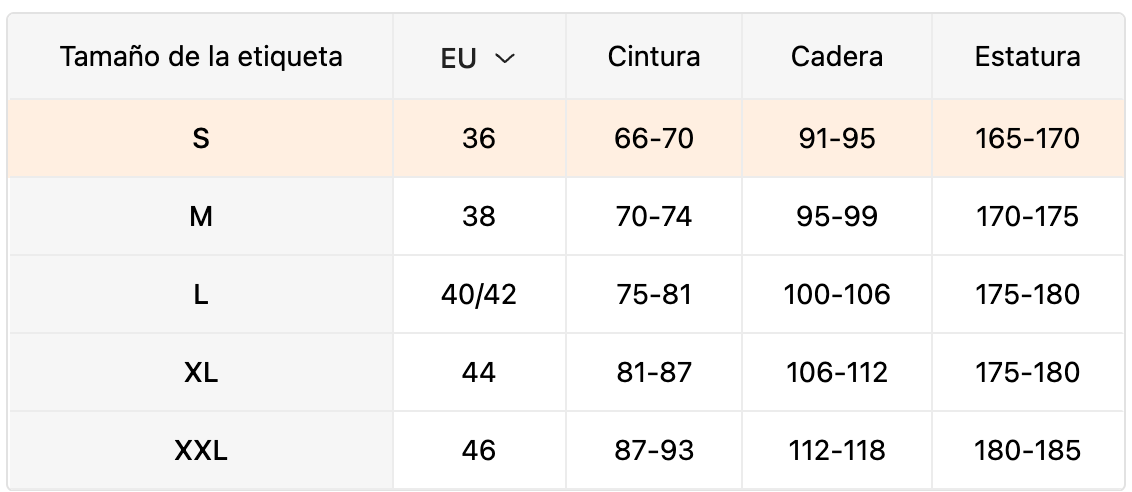Click EU size 36 cell
The width and height of the screenshot is (1132, 492).
pos(479,138)
